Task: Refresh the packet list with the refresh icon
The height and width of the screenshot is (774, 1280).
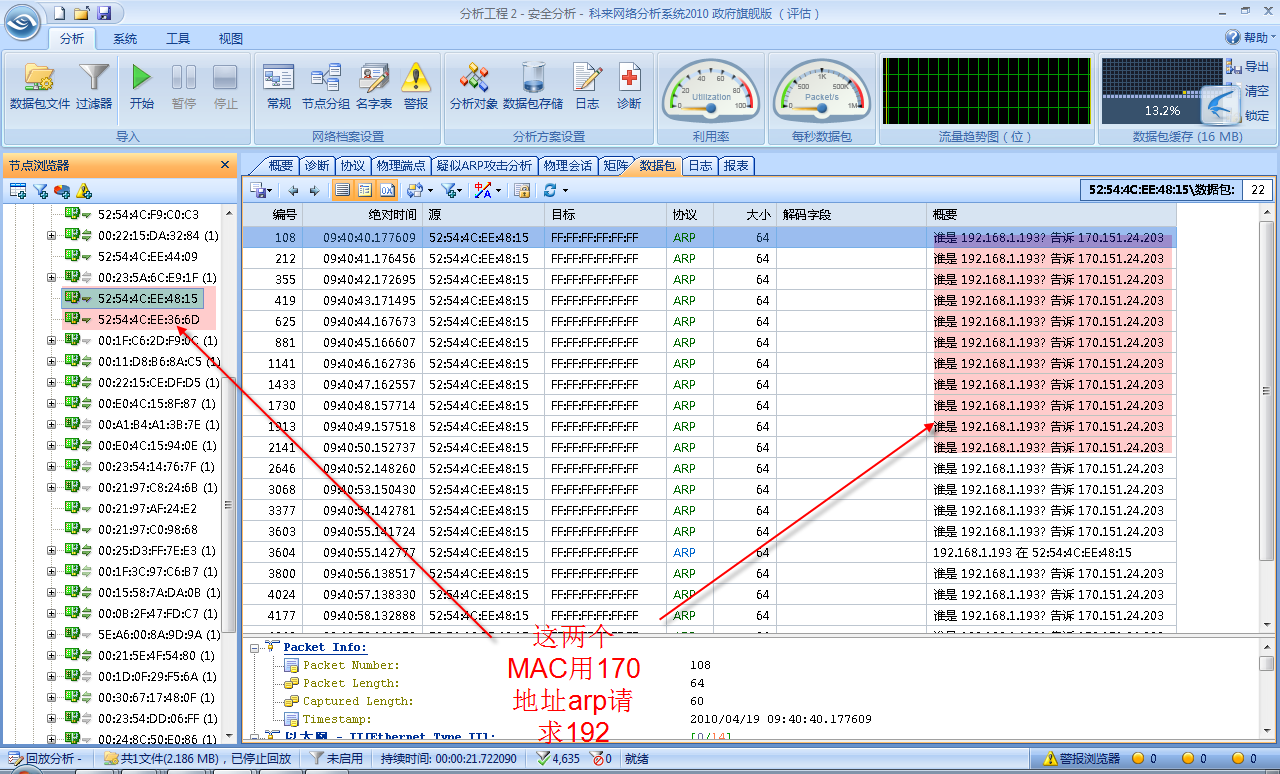Action: point(550,189)
